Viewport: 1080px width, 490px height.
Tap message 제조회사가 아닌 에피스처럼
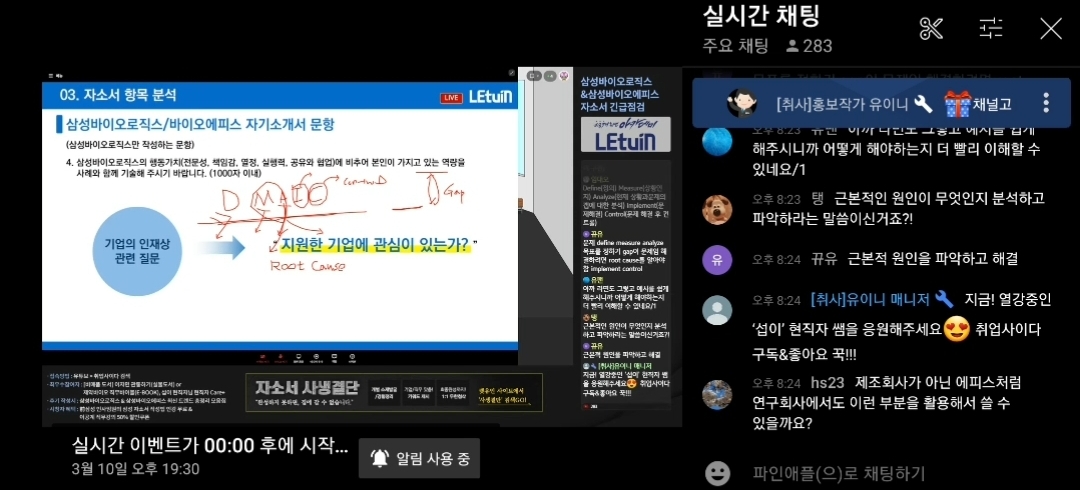[x=938, y=382]
